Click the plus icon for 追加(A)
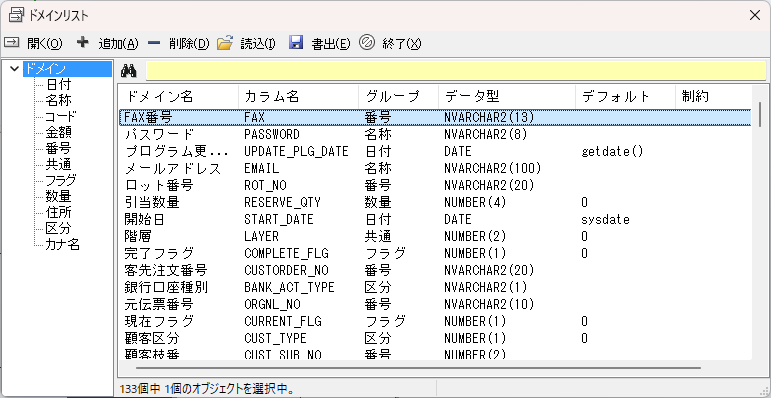This screenshot has height=398, width=771. point(83,43)
